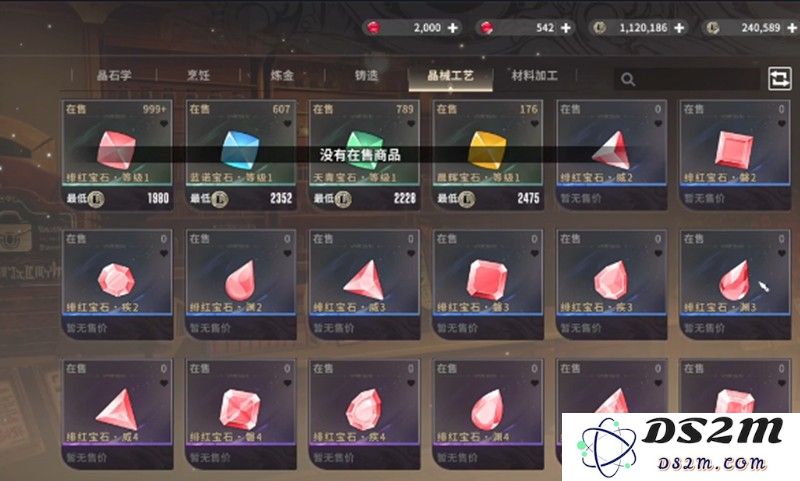Toggle the heart on the 绯红宝石·磐2 card
This screenshot has height=481, width=800.
782,123
